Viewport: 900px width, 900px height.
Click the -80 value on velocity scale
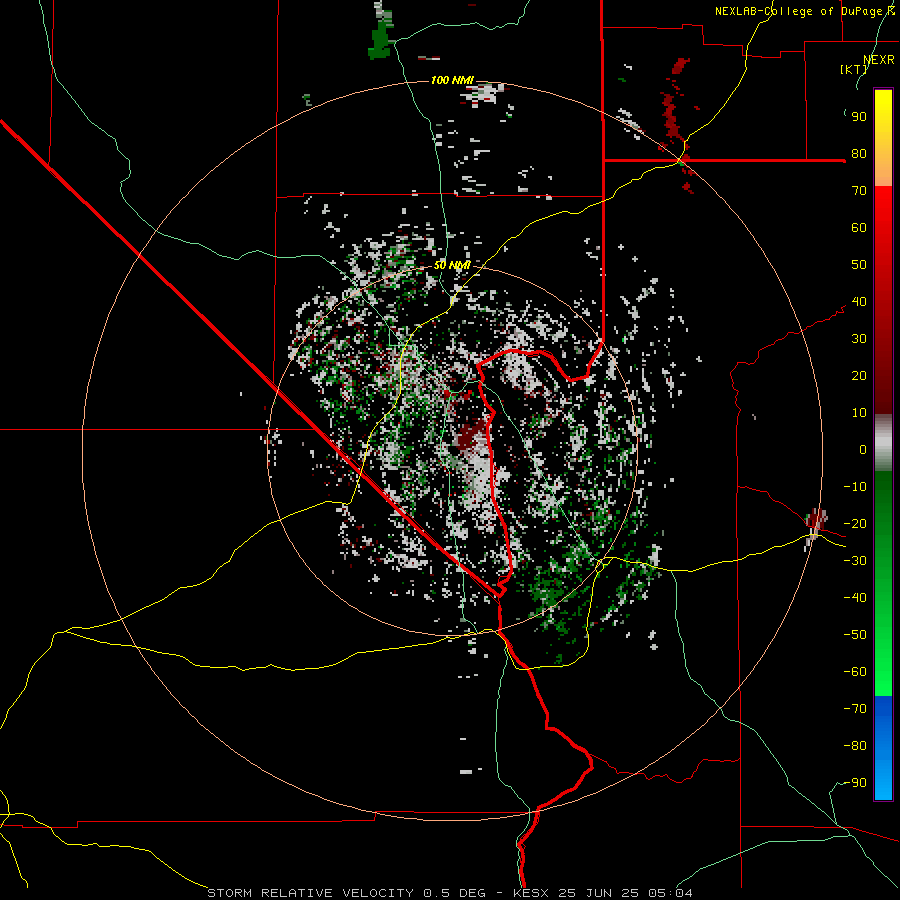pos(855,746)
